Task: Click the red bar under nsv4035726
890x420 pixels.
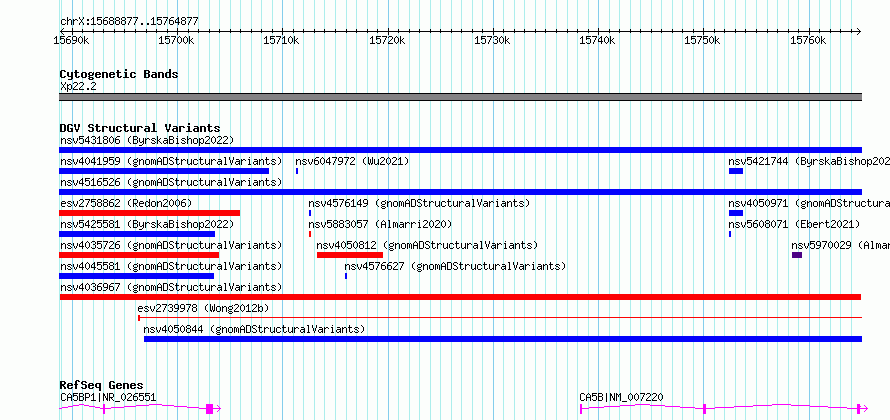Action: tap(138, 255)
